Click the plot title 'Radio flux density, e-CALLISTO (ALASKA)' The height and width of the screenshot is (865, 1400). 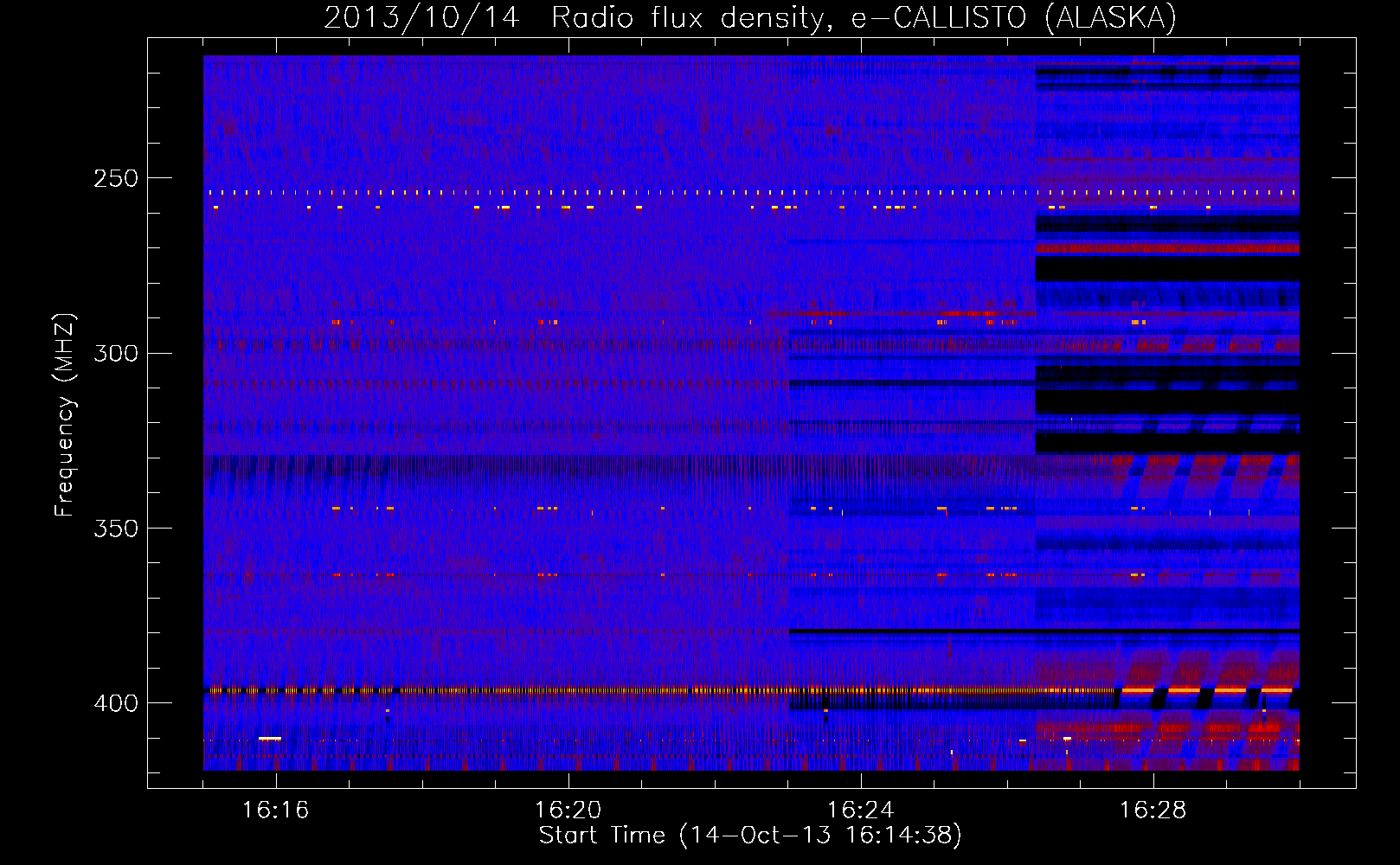click(x=864, y=17)
